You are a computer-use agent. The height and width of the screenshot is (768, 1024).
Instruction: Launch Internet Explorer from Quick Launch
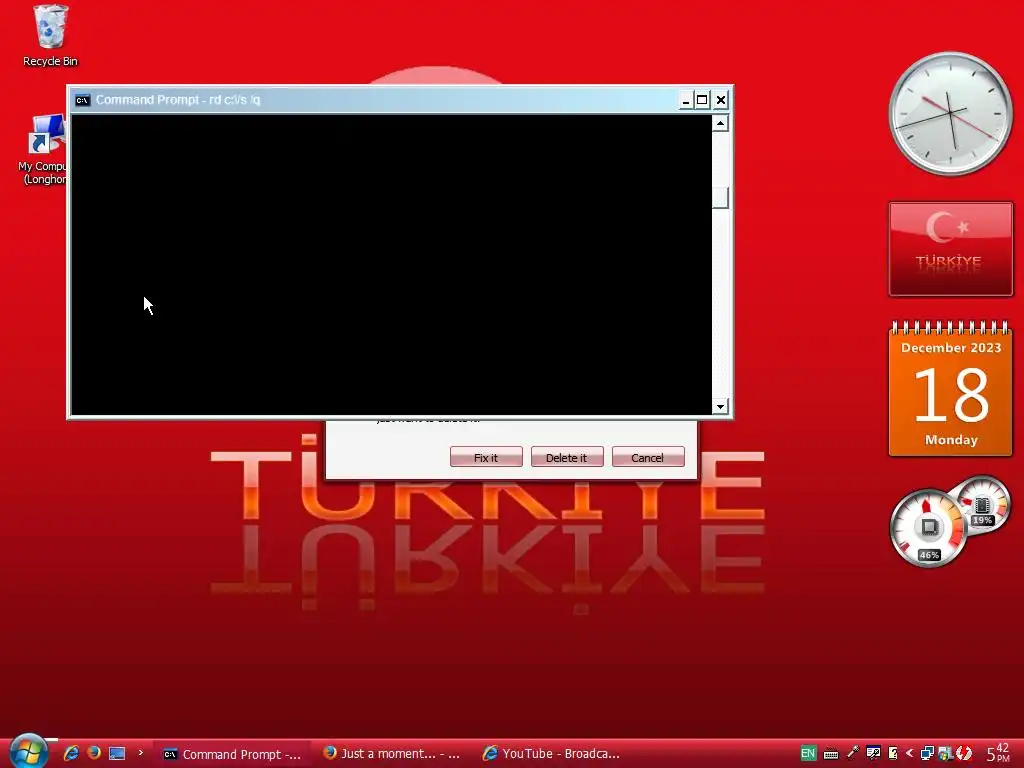(x=71, y=753)
